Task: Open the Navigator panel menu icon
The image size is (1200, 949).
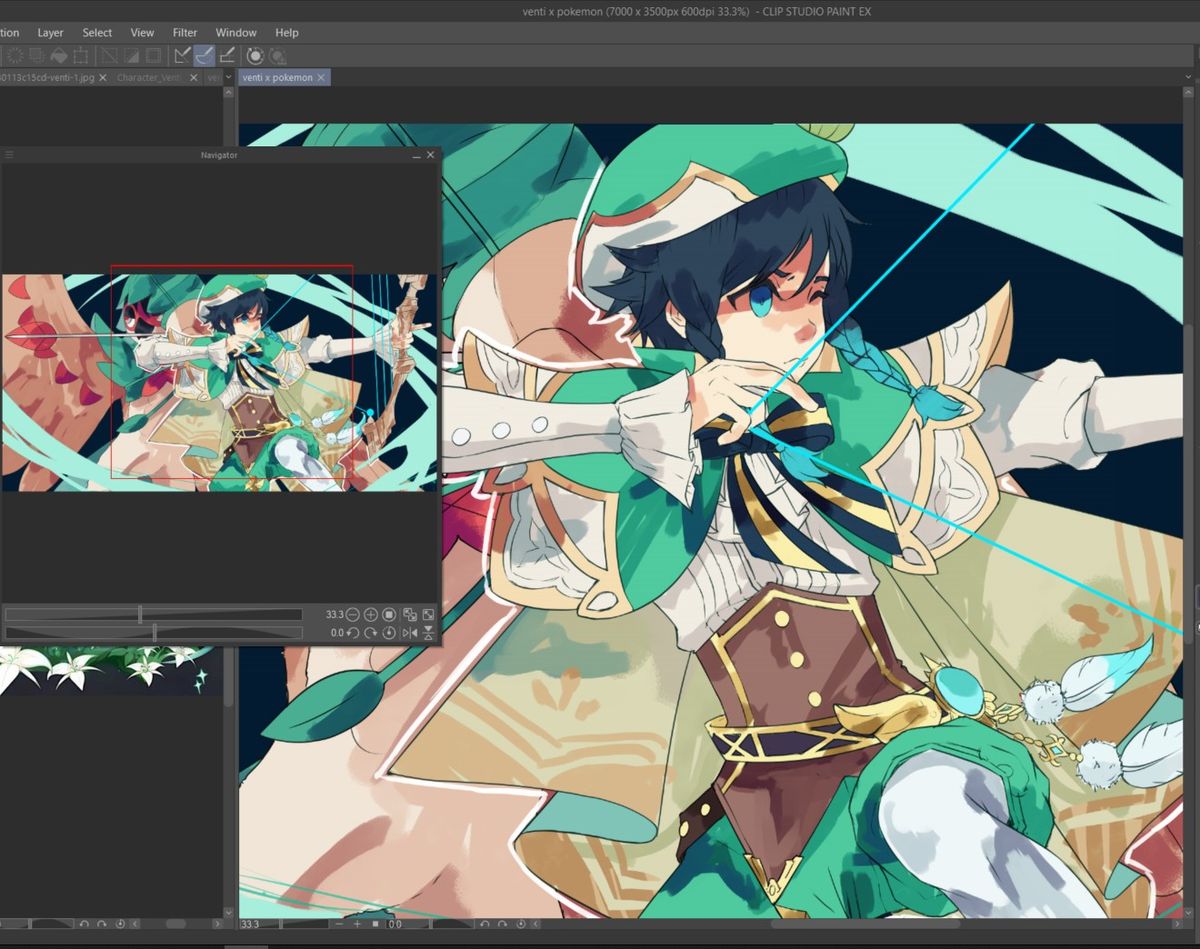Action: 9,155
